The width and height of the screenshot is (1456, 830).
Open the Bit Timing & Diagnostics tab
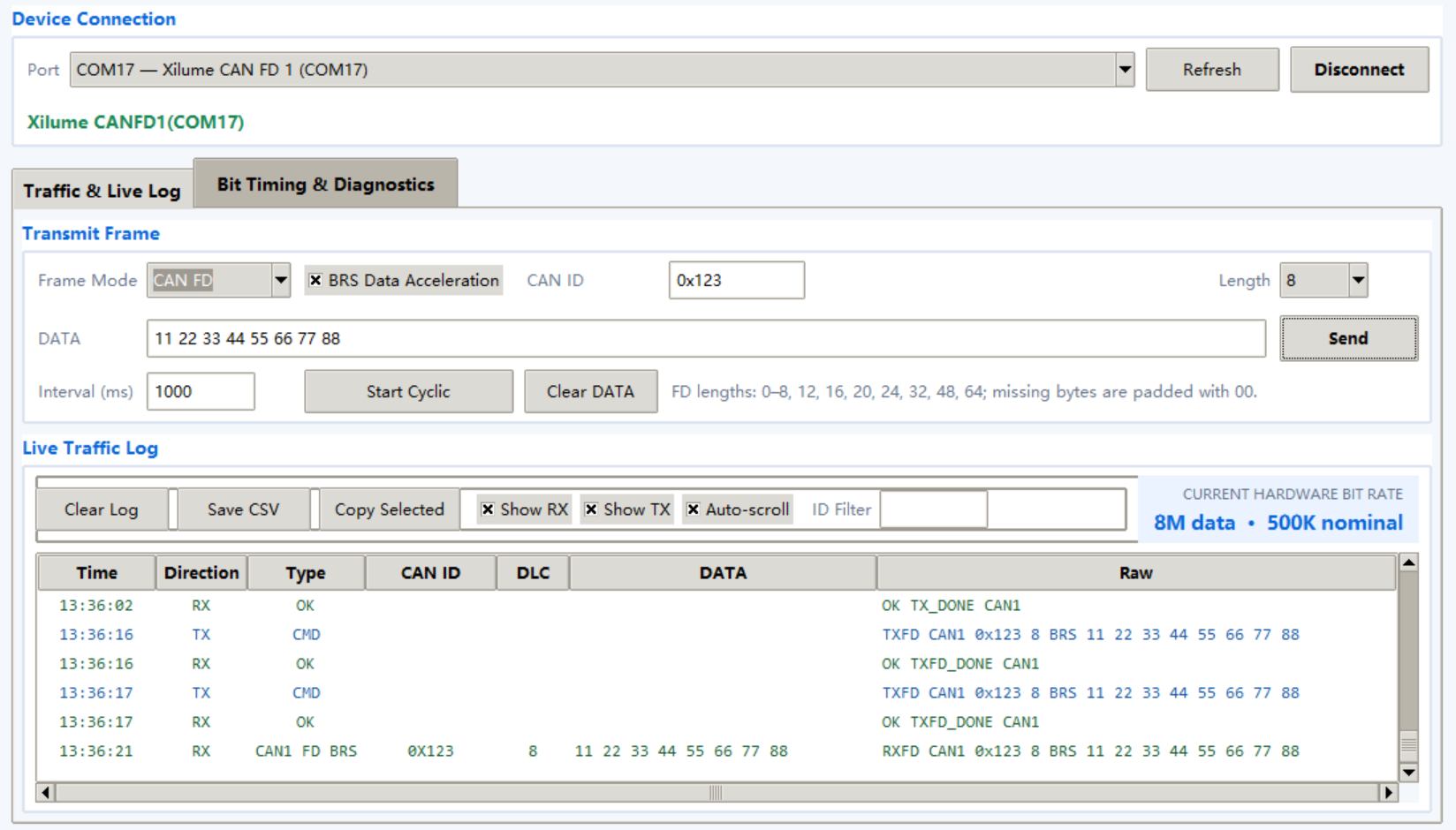[325, 184]
